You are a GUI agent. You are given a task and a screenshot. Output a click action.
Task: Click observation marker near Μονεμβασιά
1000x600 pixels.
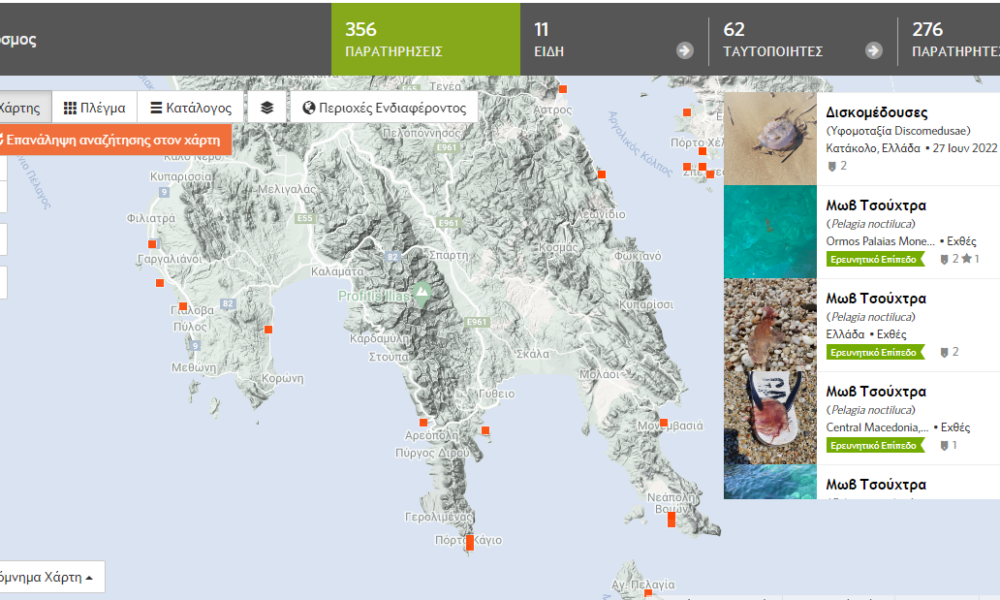click(x=664, y=423)
